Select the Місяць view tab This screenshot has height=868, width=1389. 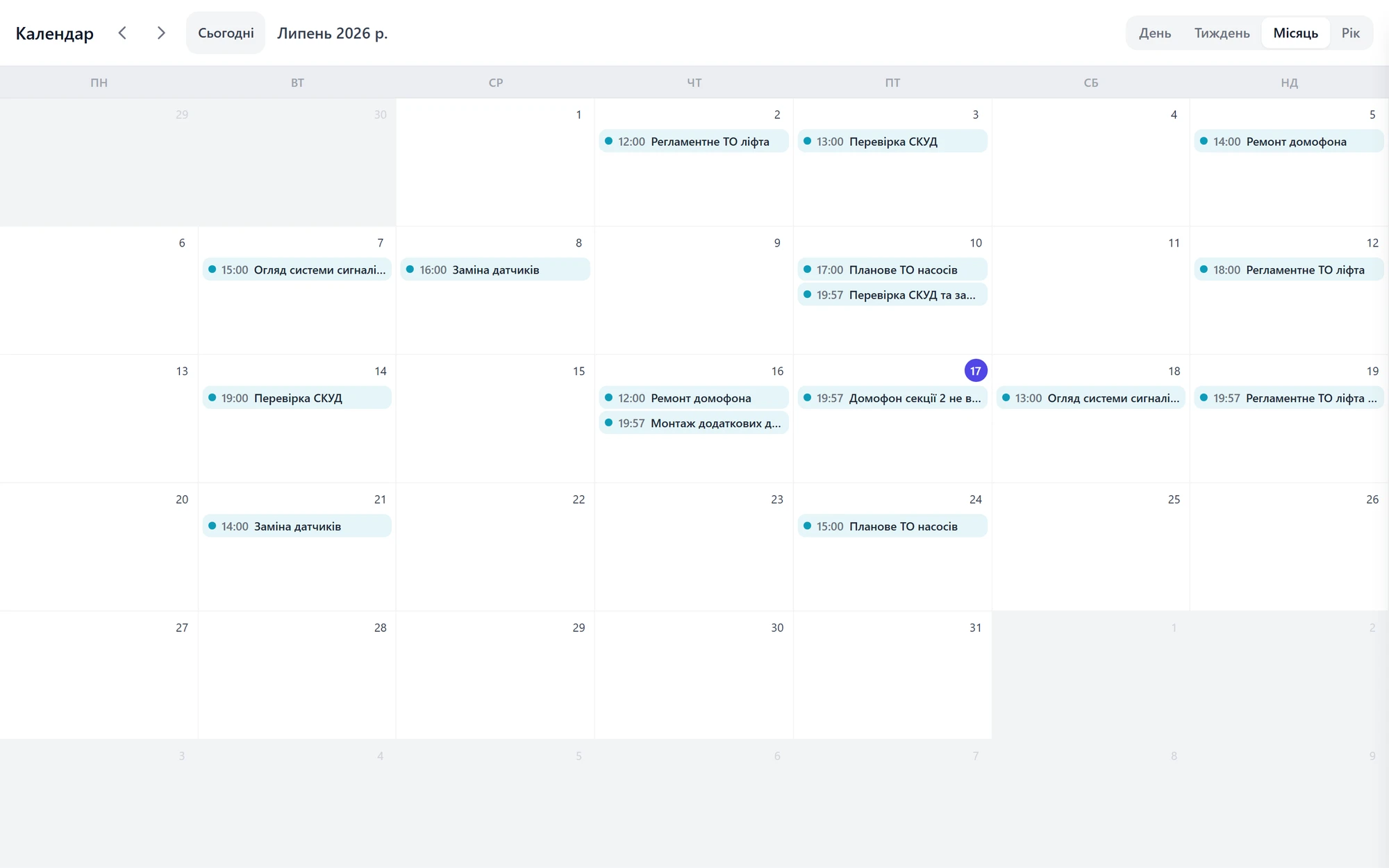pos(1295,33)
